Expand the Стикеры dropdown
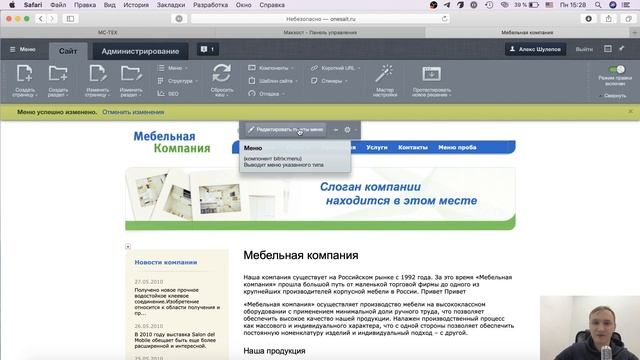640x360 pixels. (x=329, y=81)
